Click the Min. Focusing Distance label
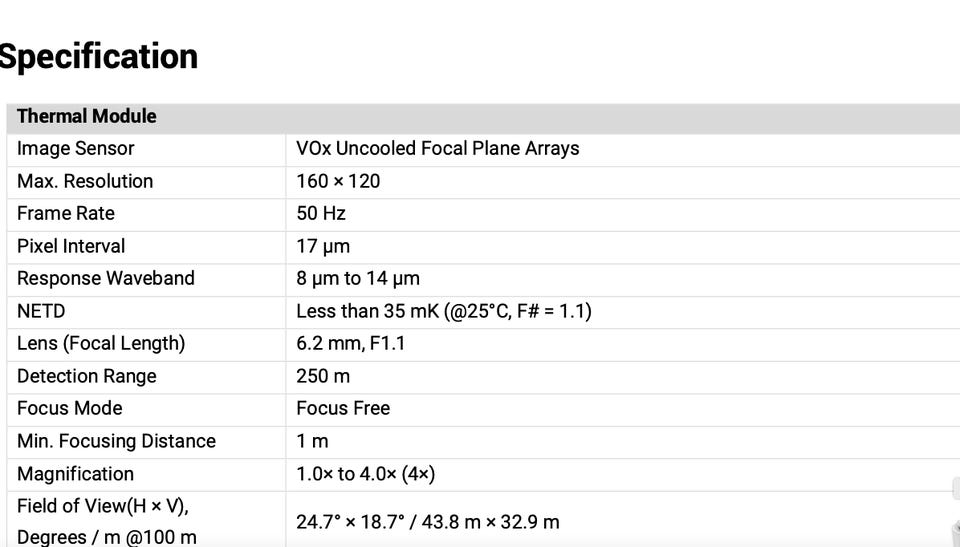The width and height of the screenshot is (960, 547). (116, 441)
